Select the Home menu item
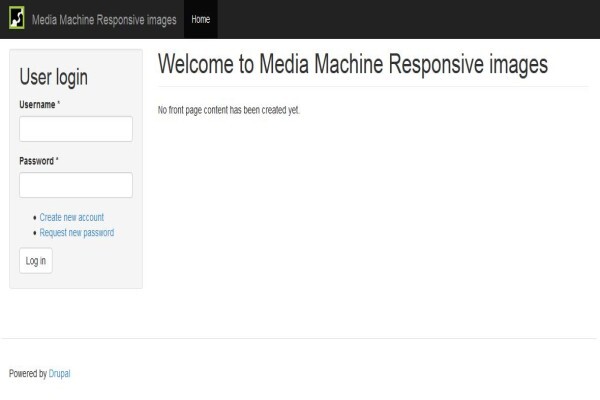 [201, 19]
